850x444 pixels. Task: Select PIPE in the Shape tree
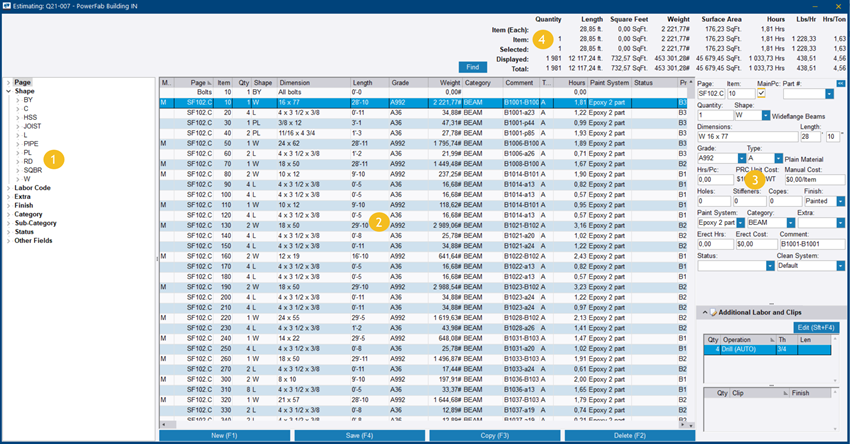click(32, 145)
